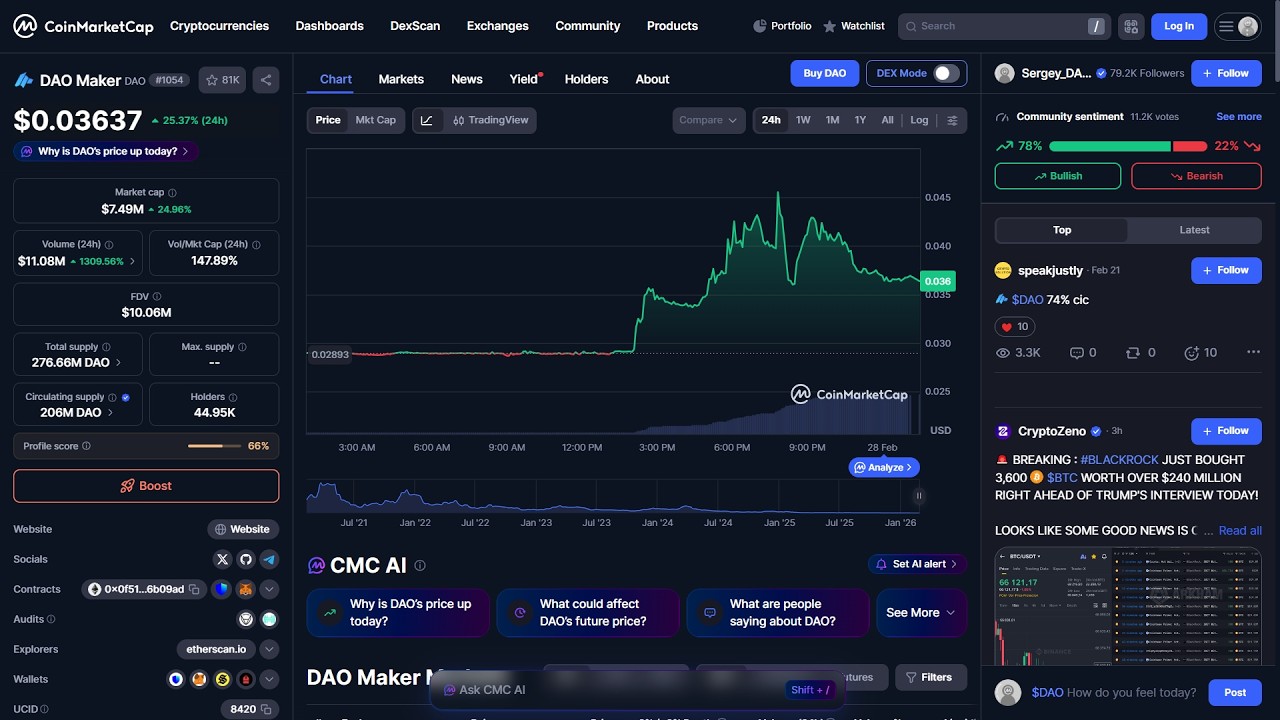Click the share icon next to DAO Maker
Viewport: 1280px width, 720px height.
point(266,80)
